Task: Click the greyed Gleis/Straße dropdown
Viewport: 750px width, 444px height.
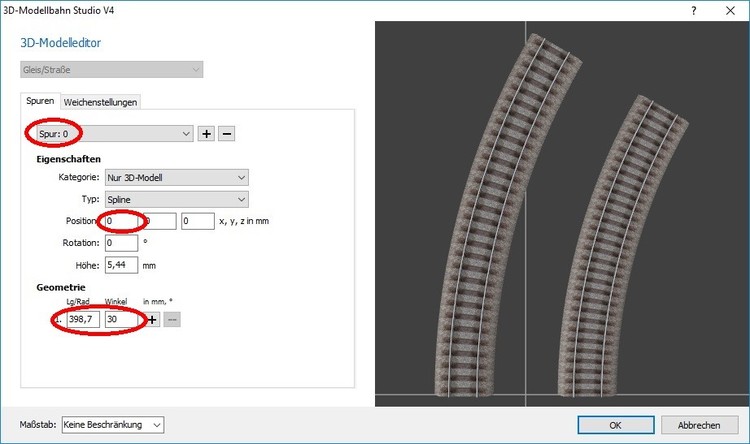Action: pos(111,69)
